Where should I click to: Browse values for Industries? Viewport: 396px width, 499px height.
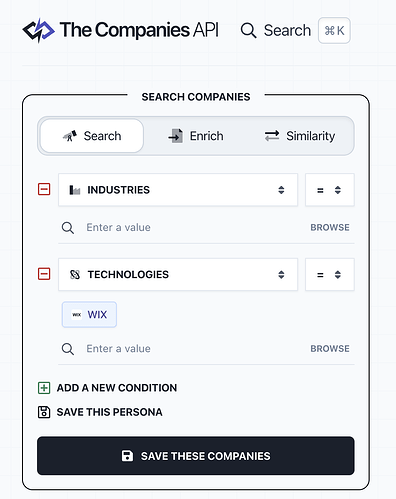[x=330, y=227]
